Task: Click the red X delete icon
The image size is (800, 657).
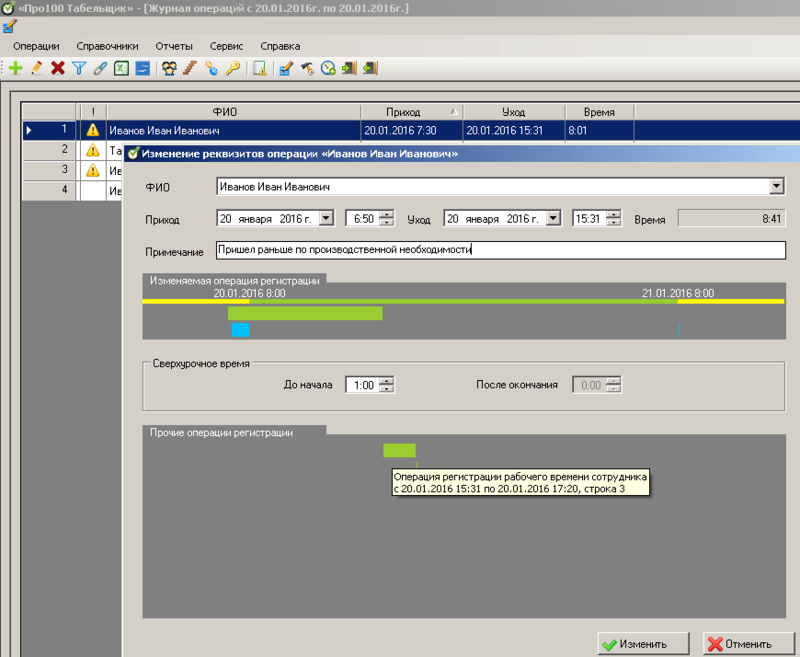Action: click(x=58, y=68)
